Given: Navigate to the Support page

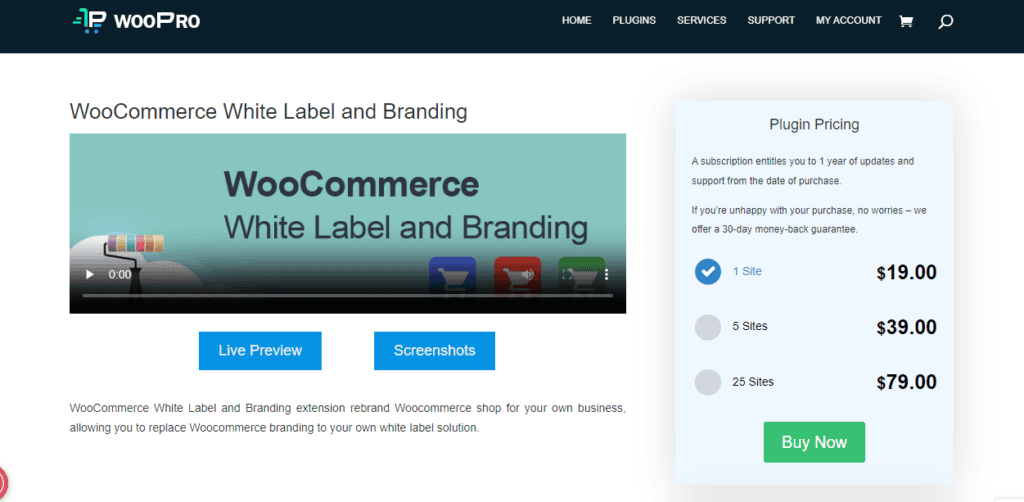Looking at the screenshot, I should click(x=771, y=20).
